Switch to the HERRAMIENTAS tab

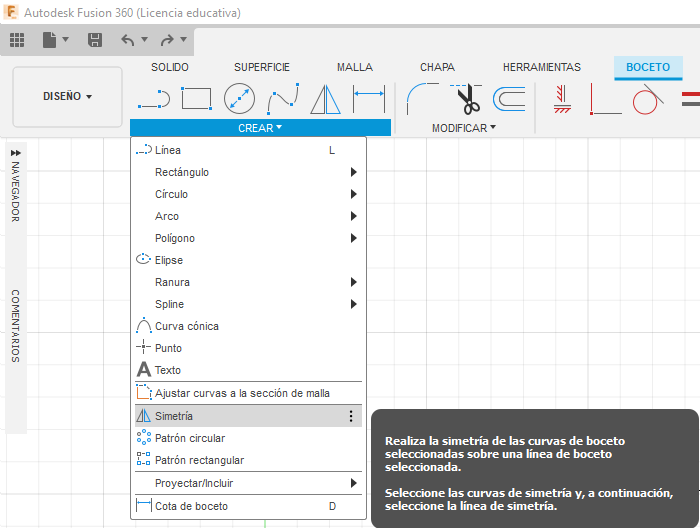click(542, 67)
